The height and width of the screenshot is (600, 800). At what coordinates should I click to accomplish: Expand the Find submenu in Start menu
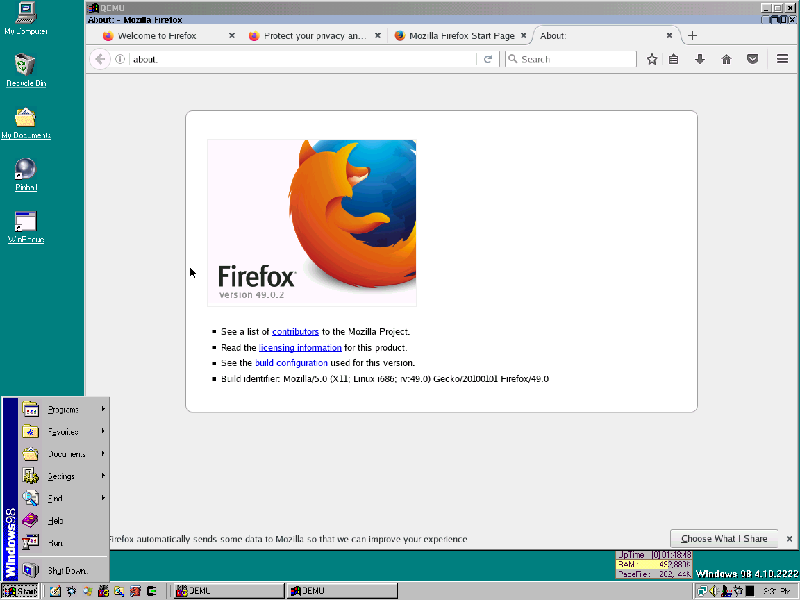(63, 498)
